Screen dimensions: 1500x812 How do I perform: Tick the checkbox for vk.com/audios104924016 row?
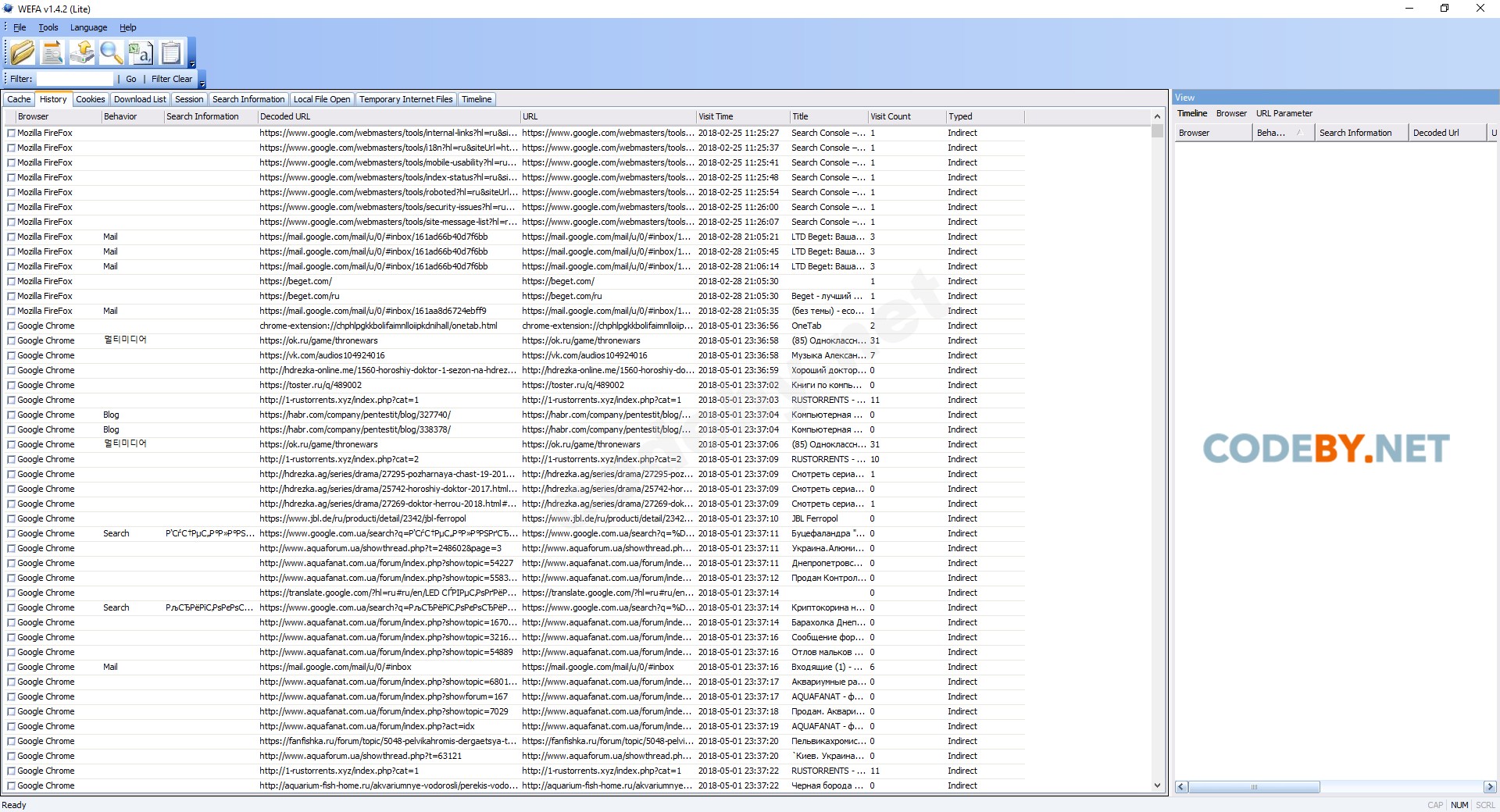coord(12,356)
